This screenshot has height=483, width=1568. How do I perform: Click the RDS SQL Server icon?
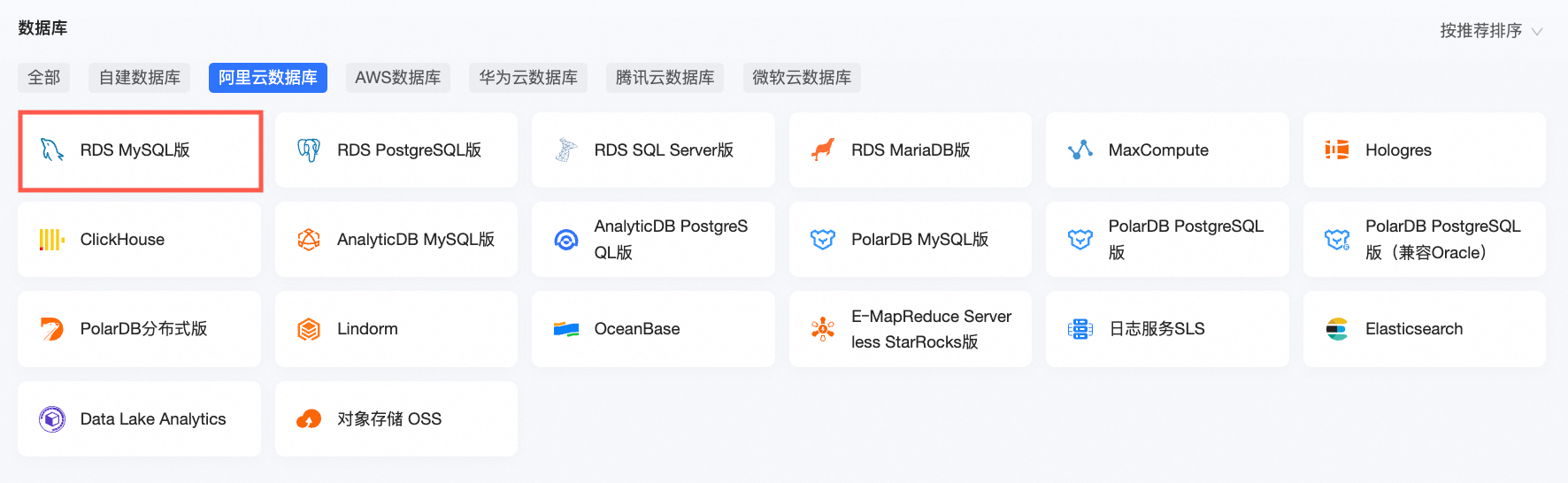click(x=566, y=150)
